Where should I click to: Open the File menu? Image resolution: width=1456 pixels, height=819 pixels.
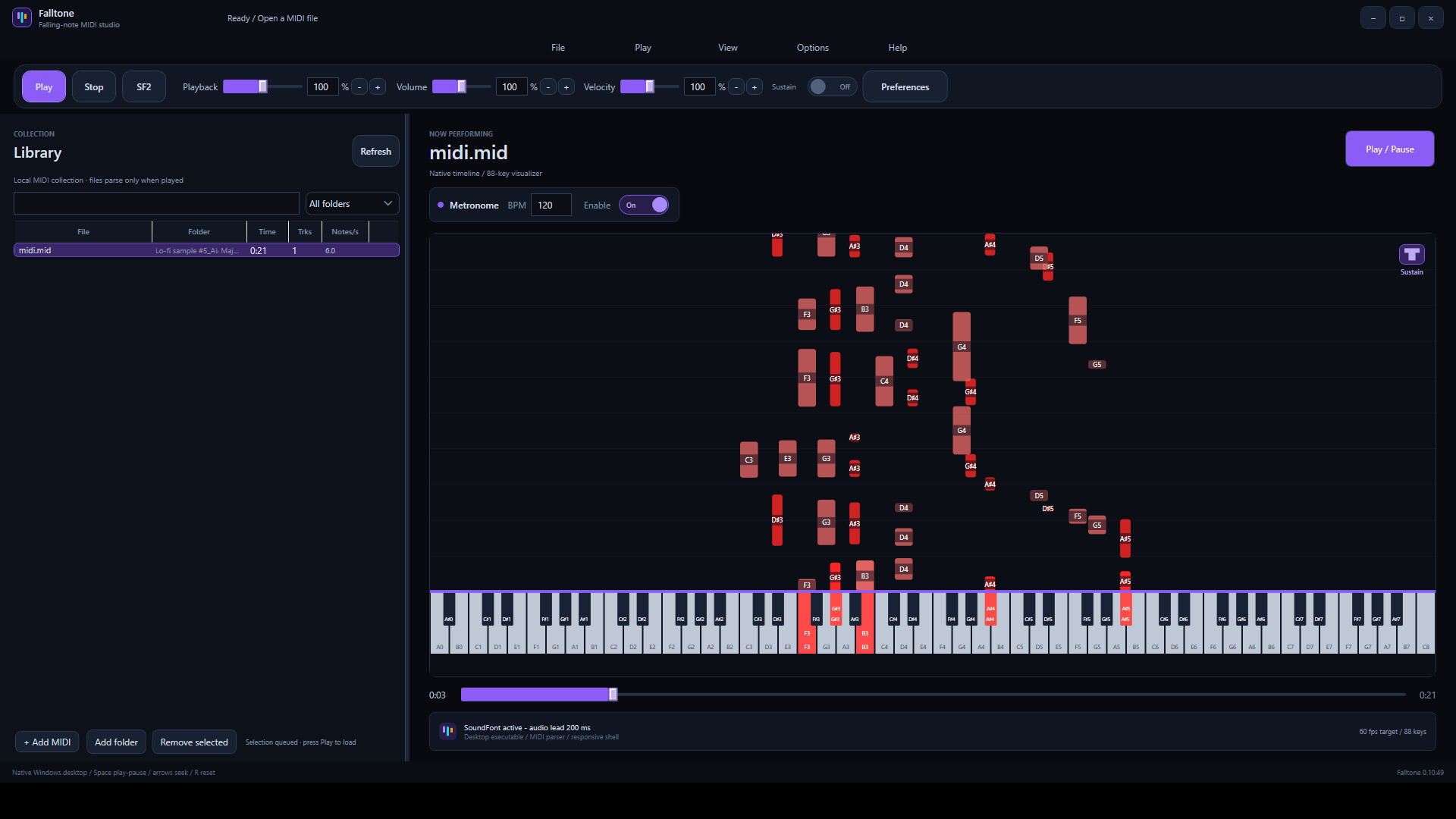coord(558,47)
